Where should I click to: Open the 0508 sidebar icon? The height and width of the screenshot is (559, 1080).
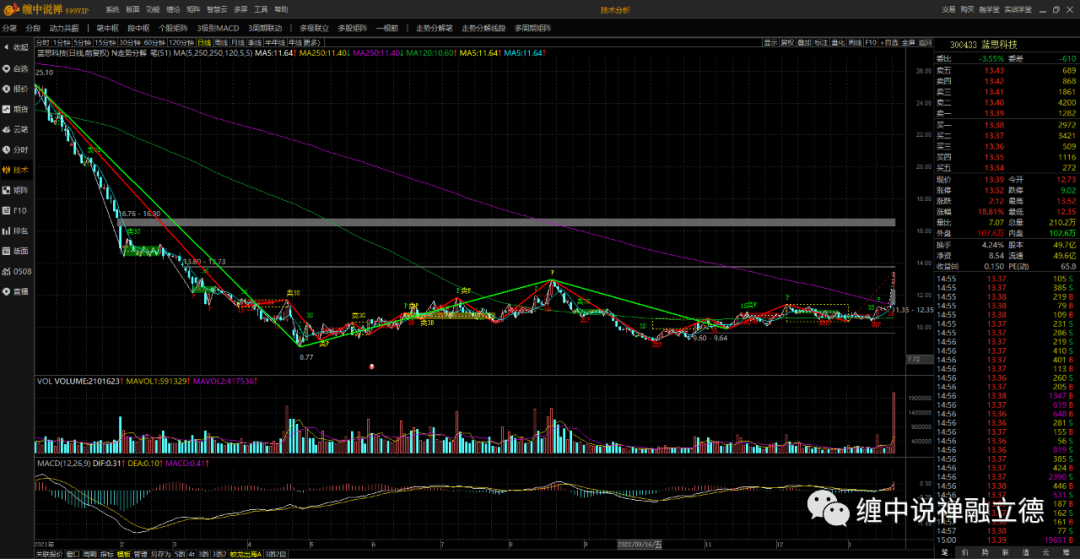click(17, 271)
